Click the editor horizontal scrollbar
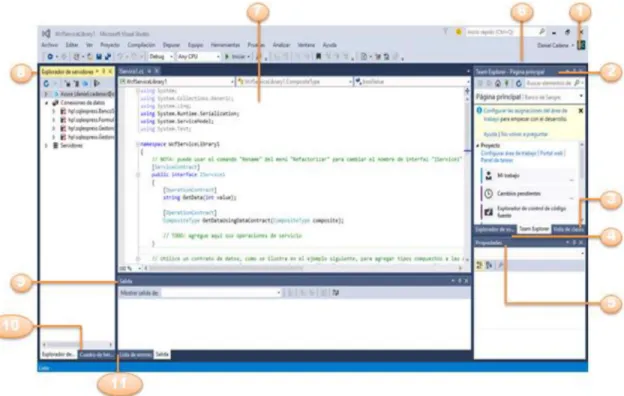 pos(302,268)
